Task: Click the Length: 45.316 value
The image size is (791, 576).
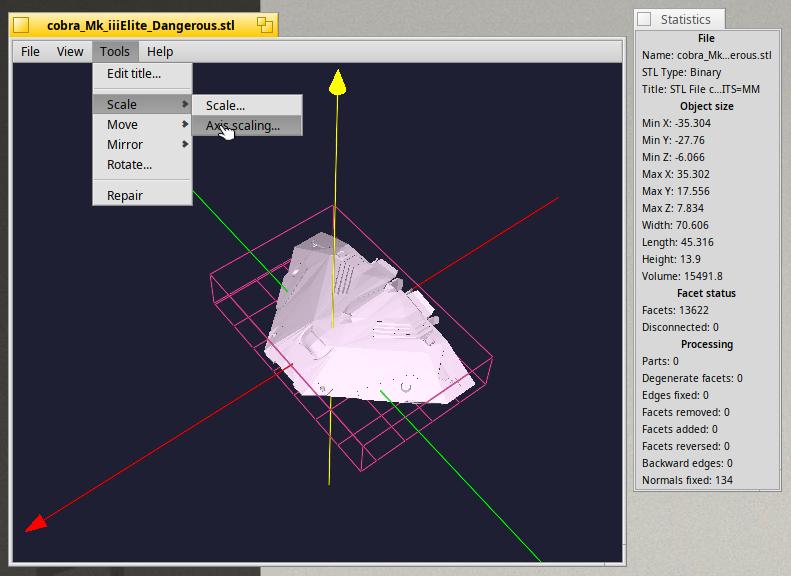Action: 677,242
